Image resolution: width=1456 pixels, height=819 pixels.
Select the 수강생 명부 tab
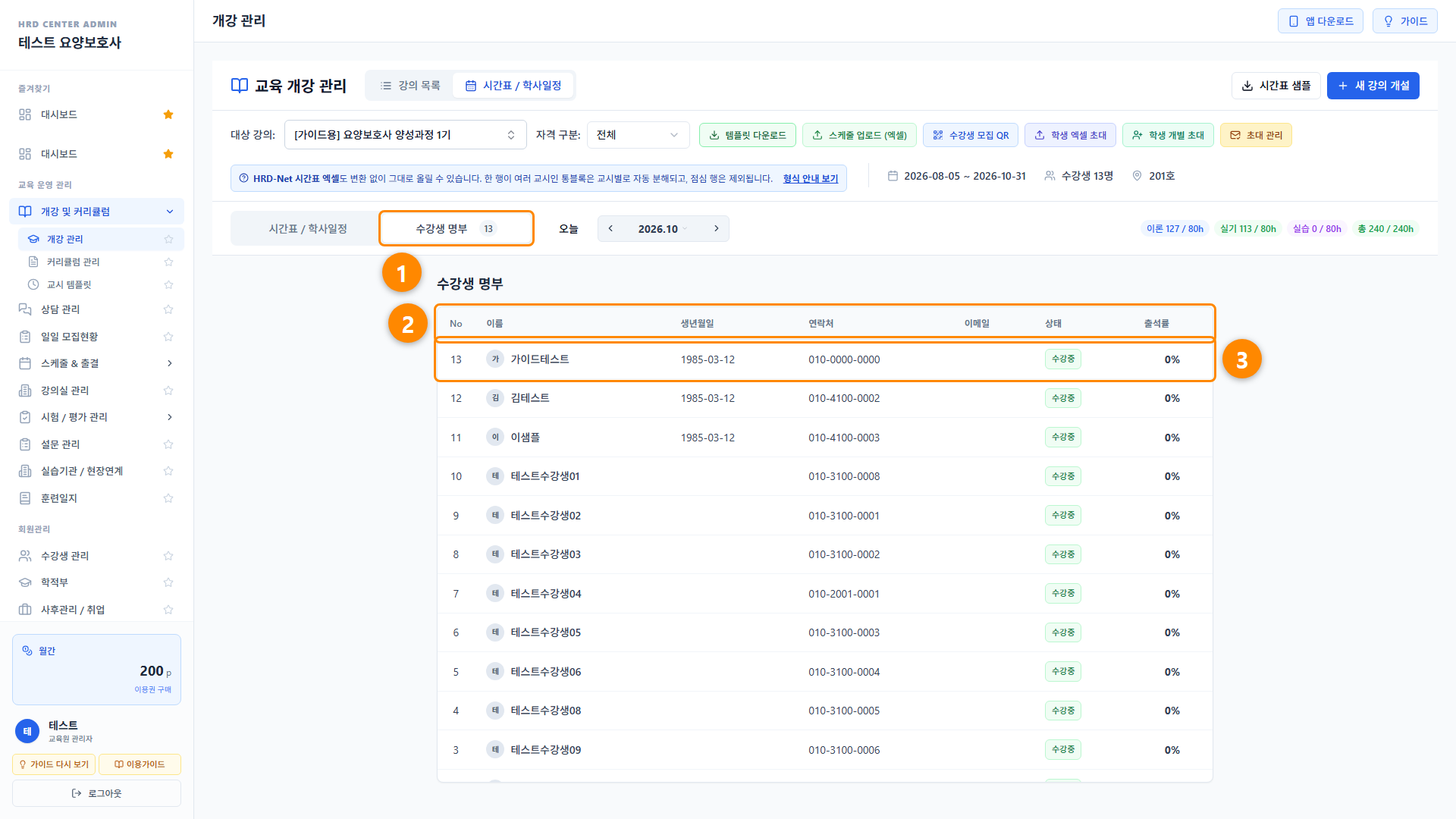(456, 228)
